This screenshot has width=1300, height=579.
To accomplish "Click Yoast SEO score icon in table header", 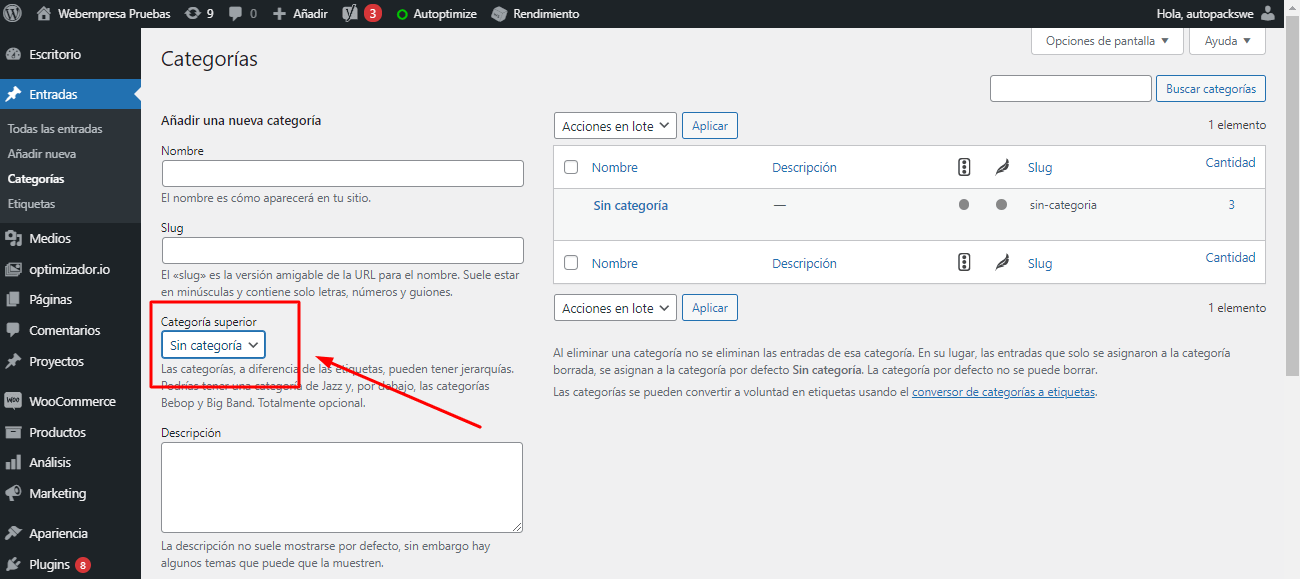I will pos(964,167).
